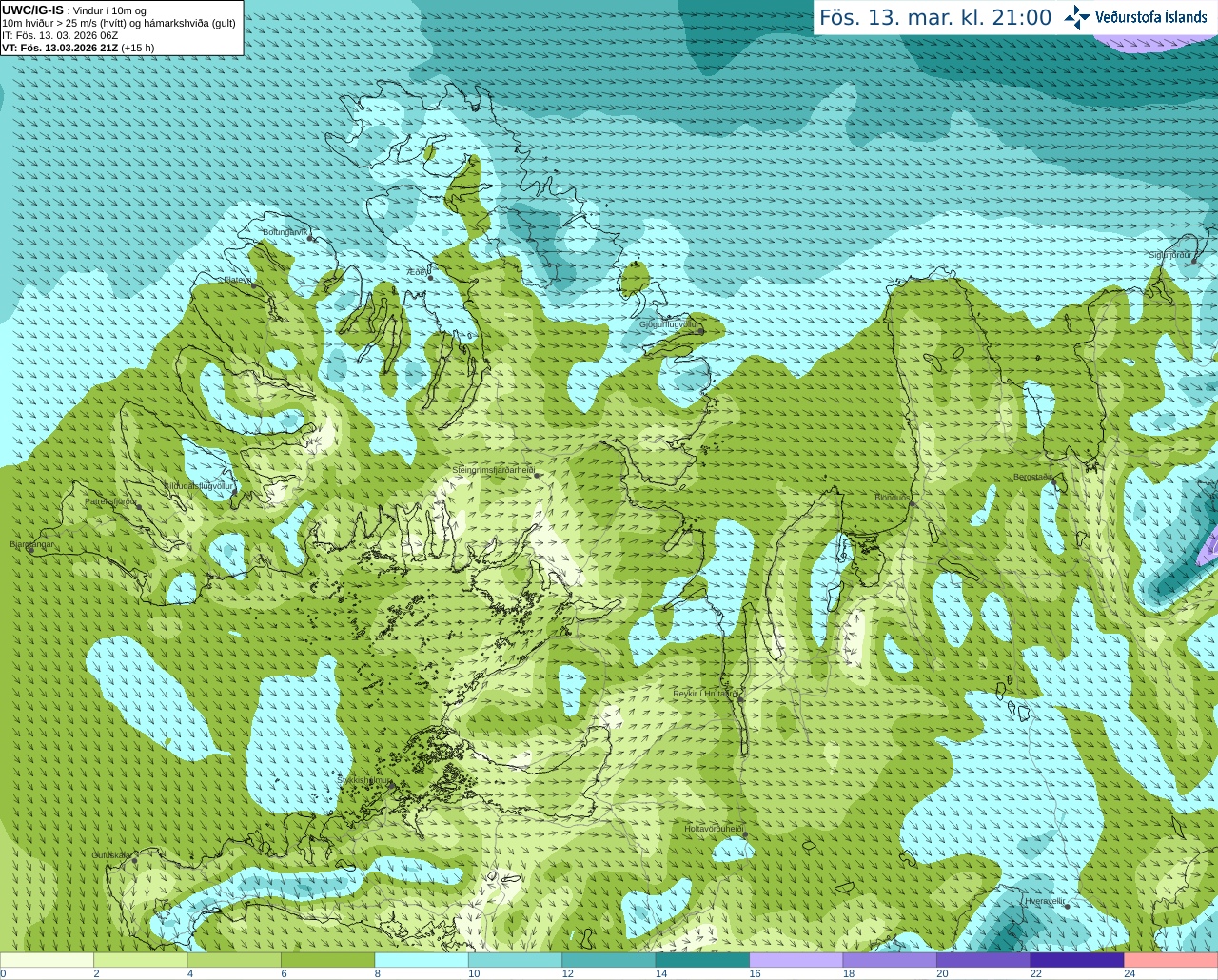This screenshot has height=980, width=1218.
Task: Select the 4–6 m/s legend color
Action: (x=234, y=960)
